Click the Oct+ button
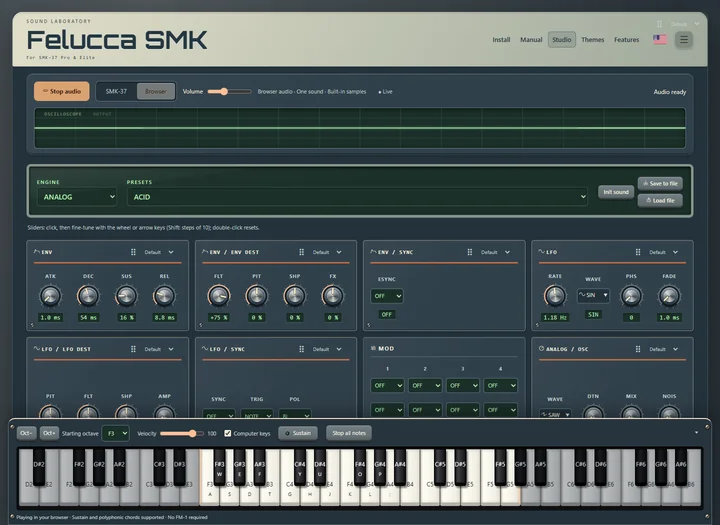720x525 pixels. tap(49, 433)
